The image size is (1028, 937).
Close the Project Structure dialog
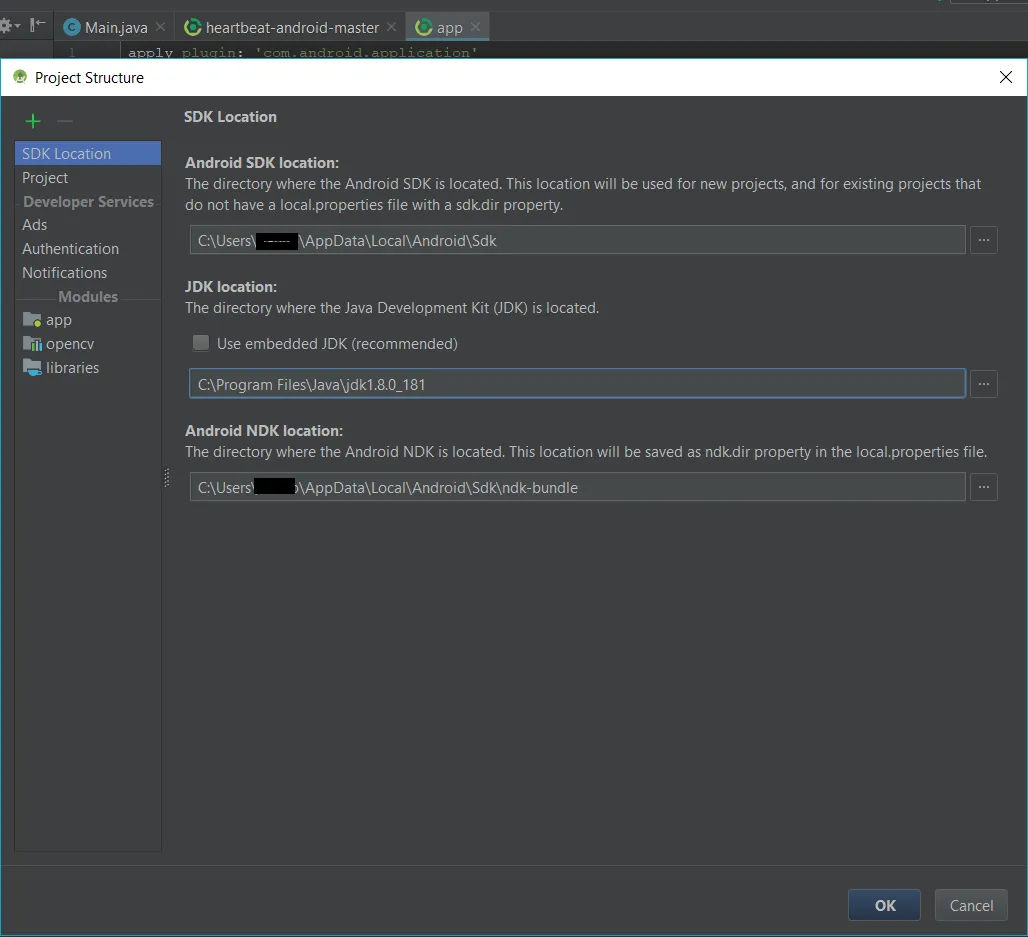pos(1006,77)
